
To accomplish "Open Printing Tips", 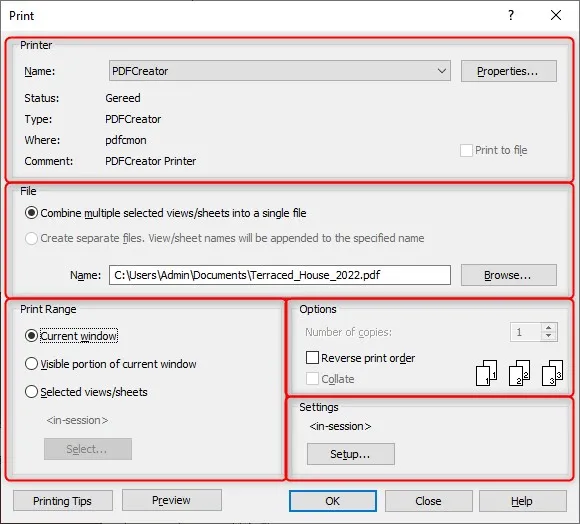I will (63, 501).
